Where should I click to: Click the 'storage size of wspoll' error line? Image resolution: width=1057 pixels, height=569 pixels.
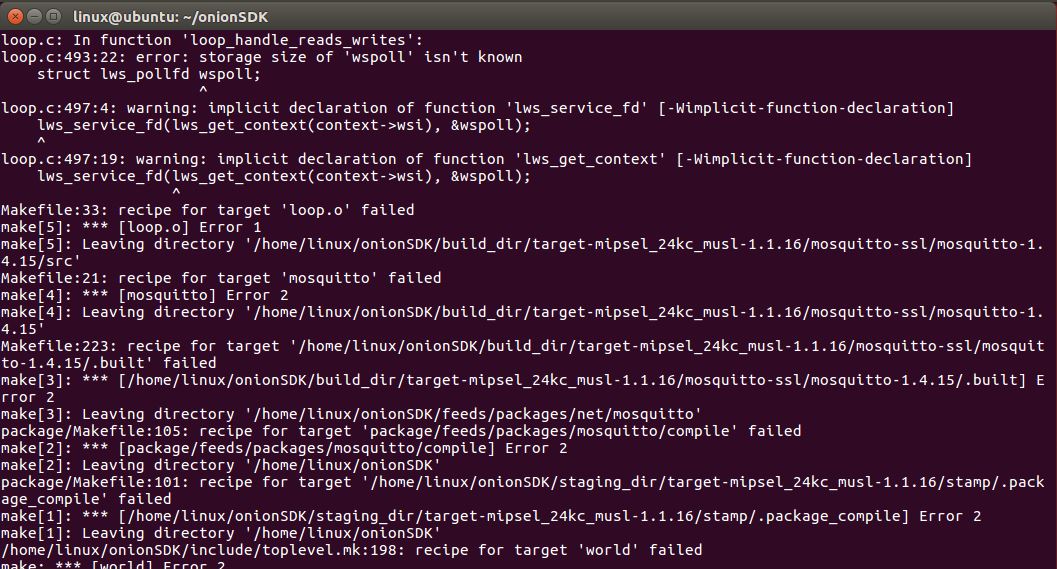point(262,57)
